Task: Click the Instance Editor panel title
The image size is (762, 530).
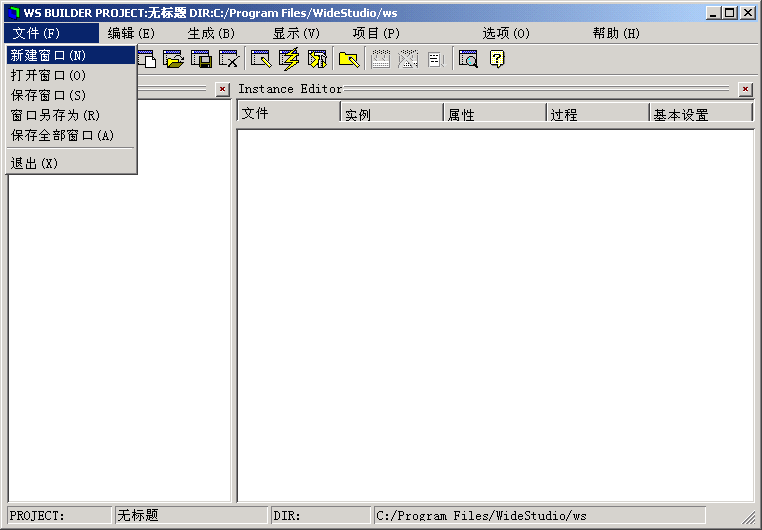Action: (x=290, y=89)
